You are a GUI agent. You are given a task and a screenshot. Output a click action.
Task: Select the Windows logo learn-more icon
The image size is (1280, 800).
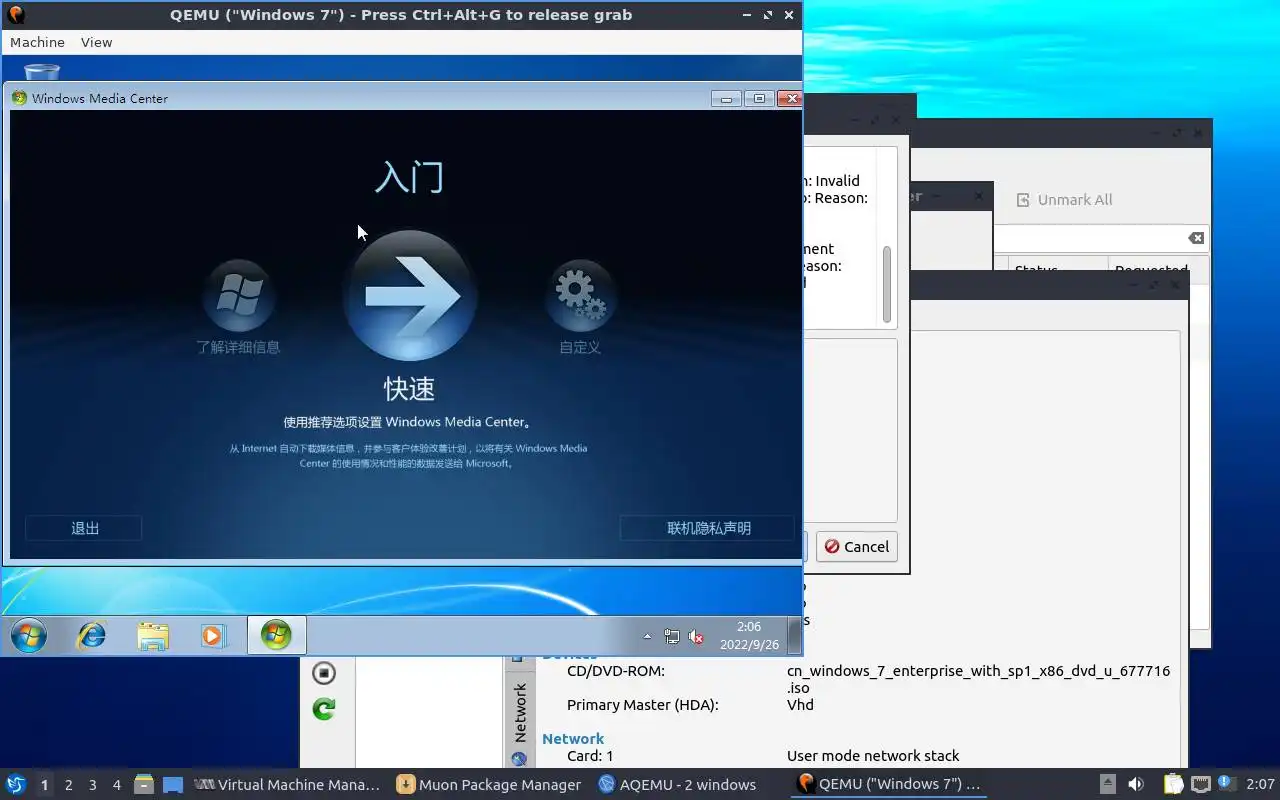point(239,295)
